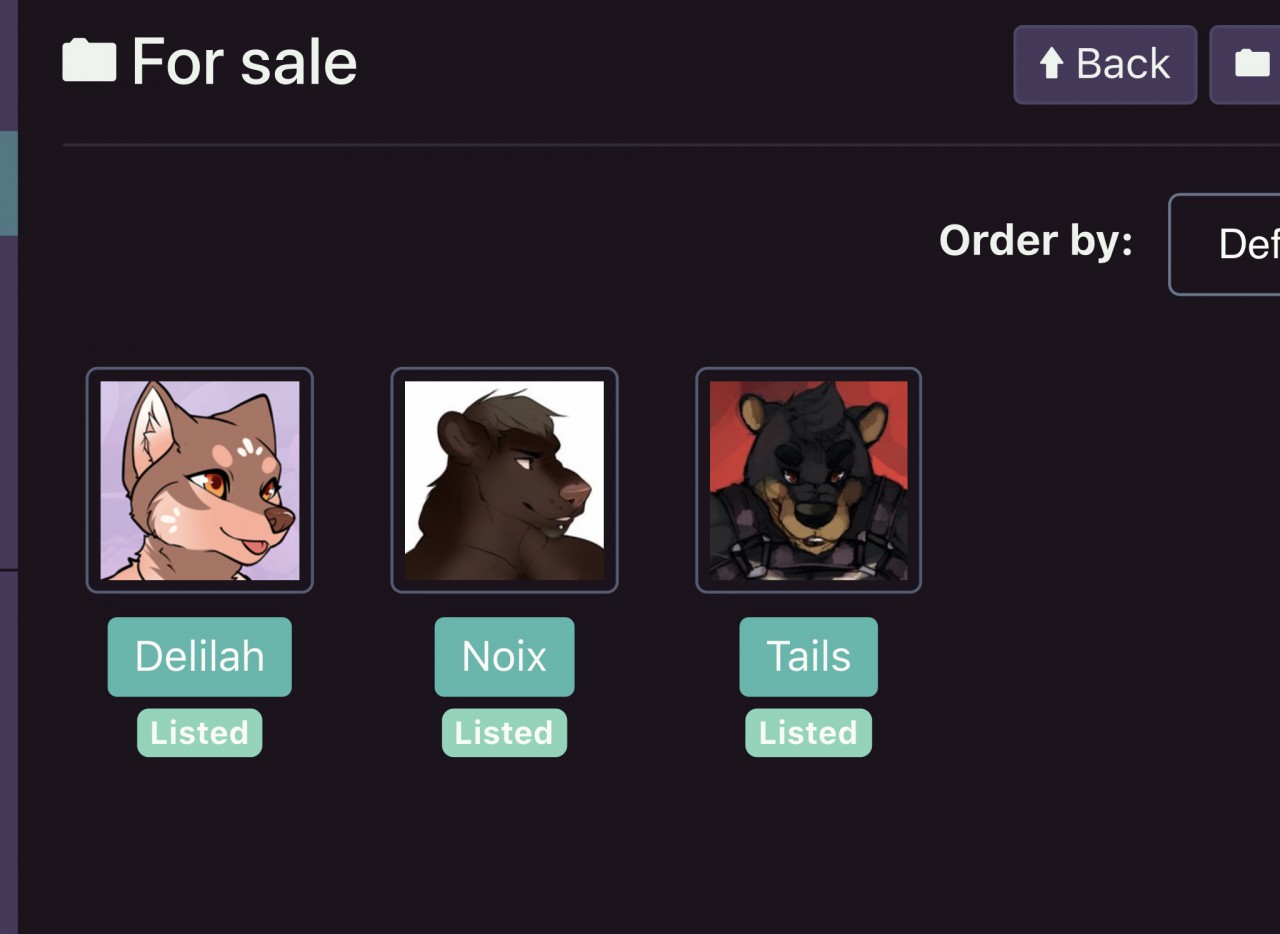Screen dimensions: 1280x934
Task: Click the folder icon beside For sale
Action: [x=89, y=61]
